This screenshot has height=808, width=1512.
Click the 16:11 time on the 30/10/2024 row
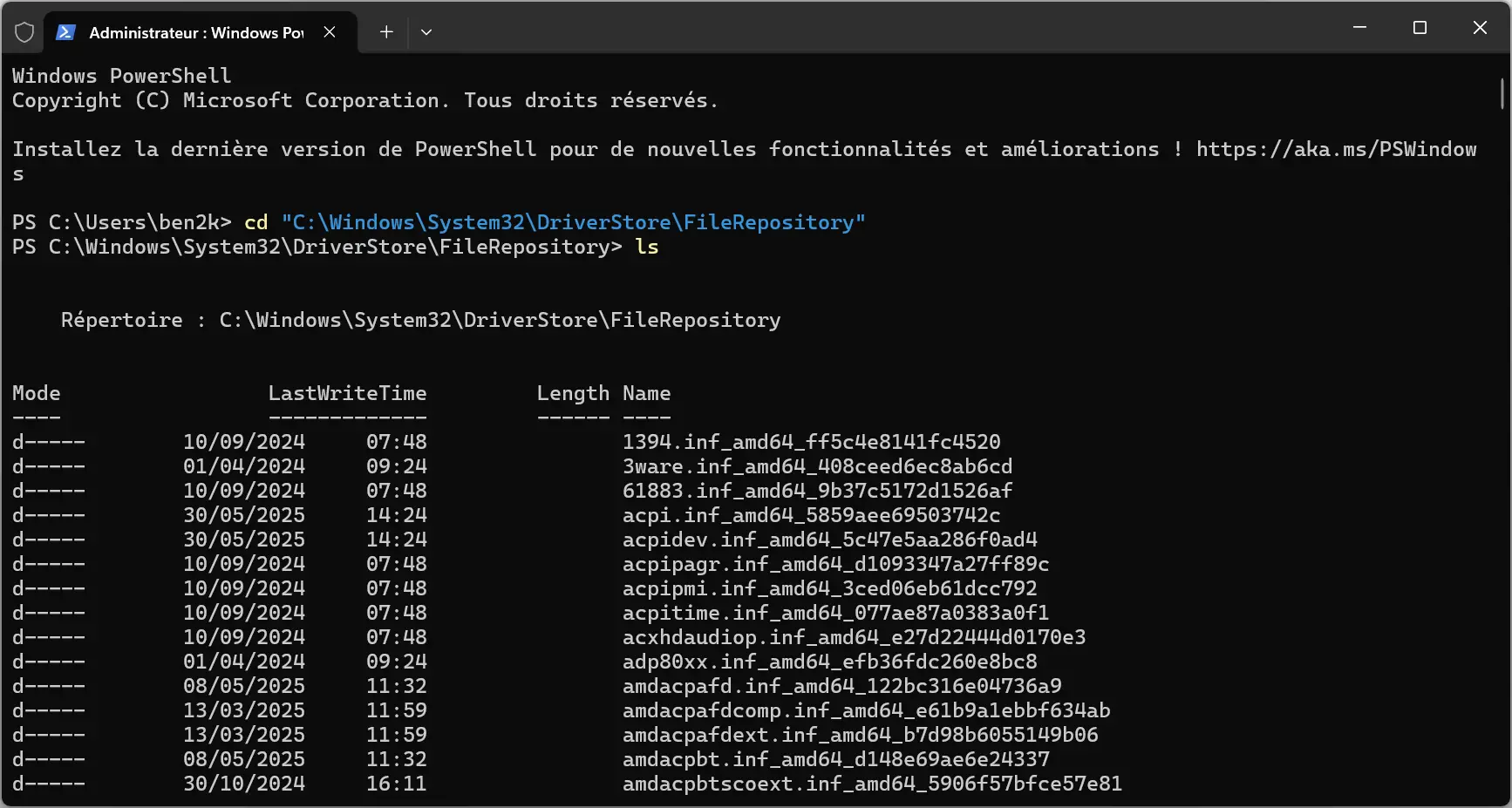(x=397, y=784)
